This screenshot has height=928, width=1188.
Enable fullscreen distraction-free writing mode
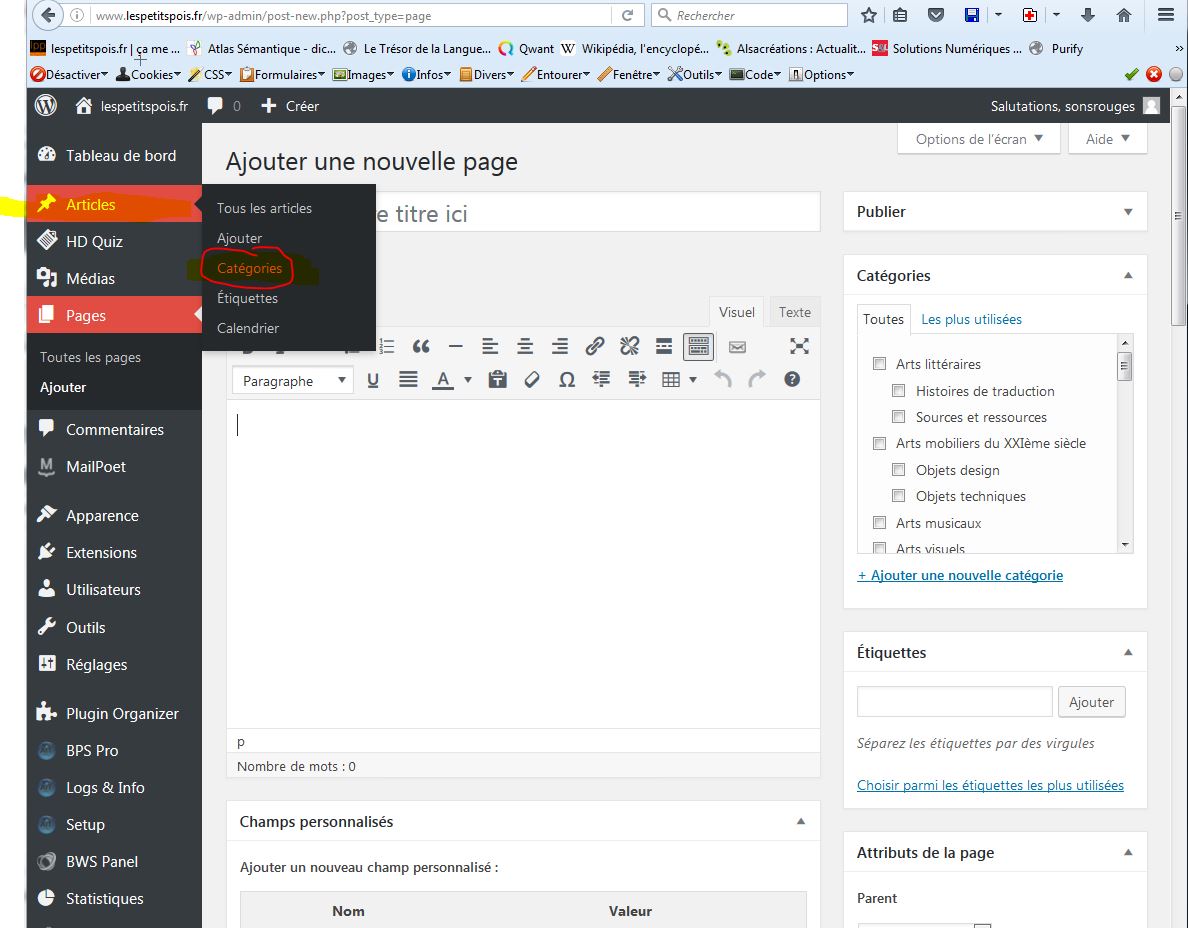pos(799,346)
